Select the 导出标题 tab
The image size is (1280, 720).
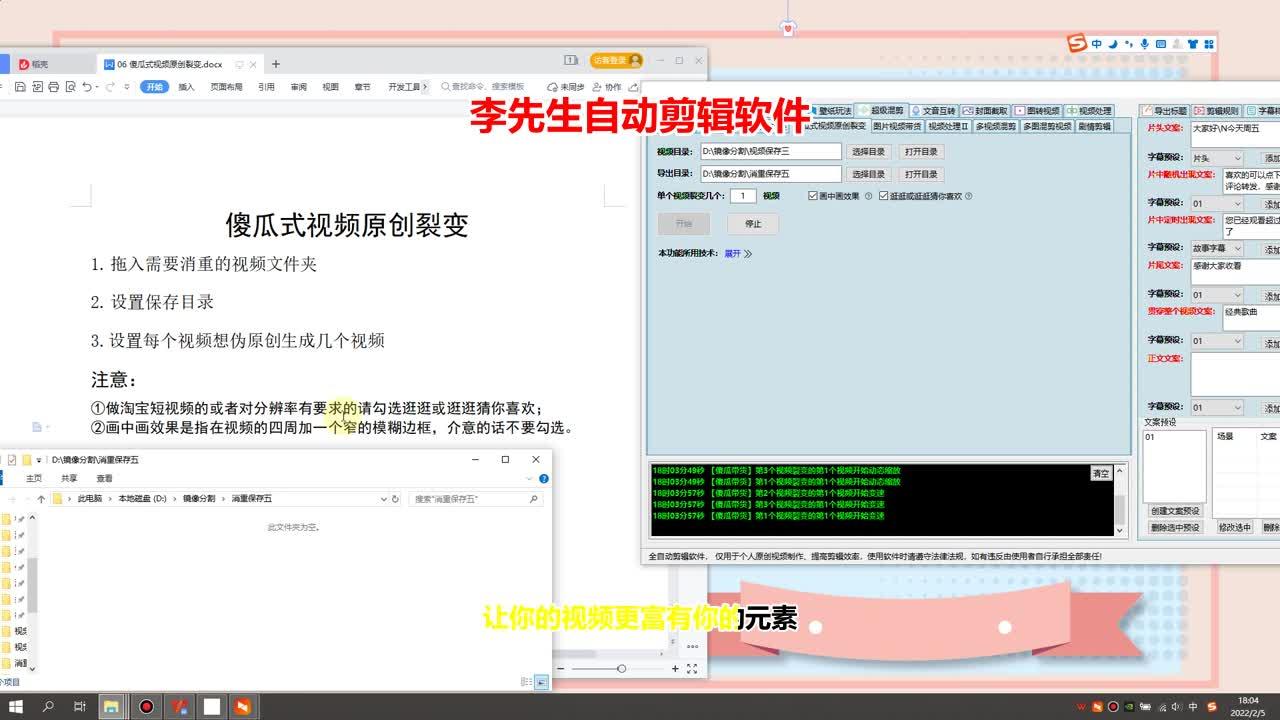[x=1164, y=111]
